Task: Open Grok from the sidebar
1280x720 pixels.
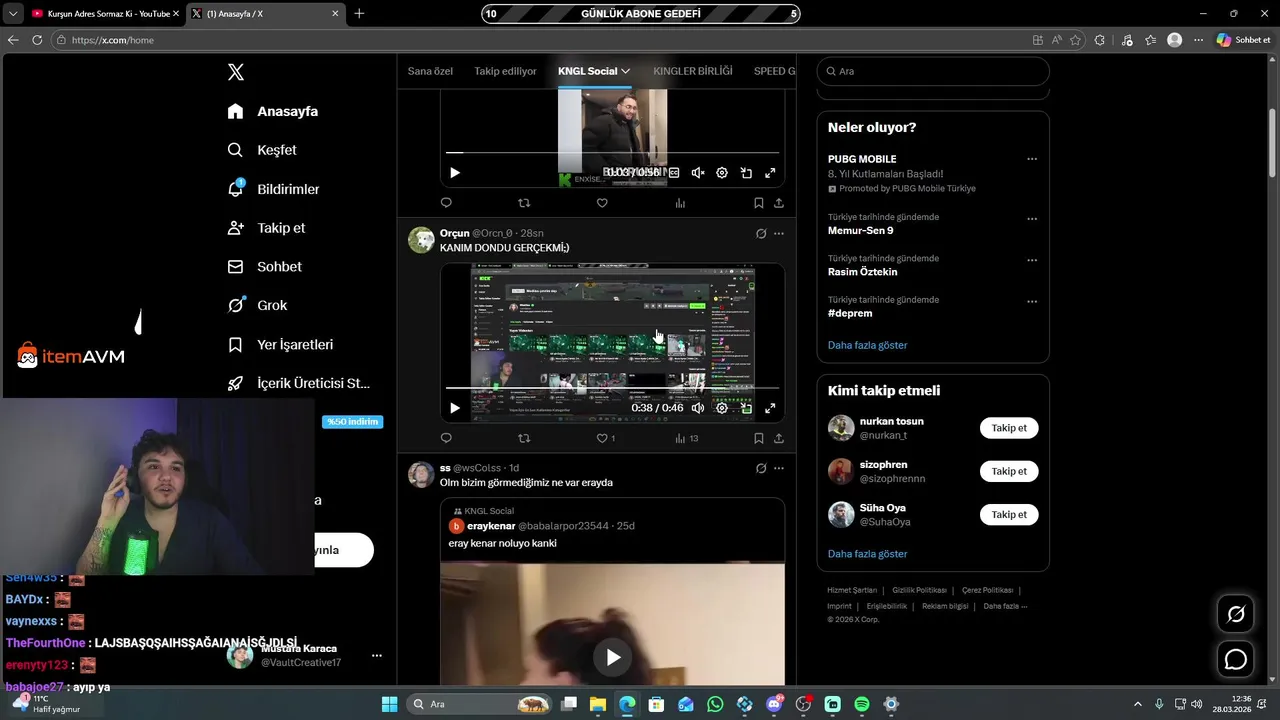Action: pos(257,305)
